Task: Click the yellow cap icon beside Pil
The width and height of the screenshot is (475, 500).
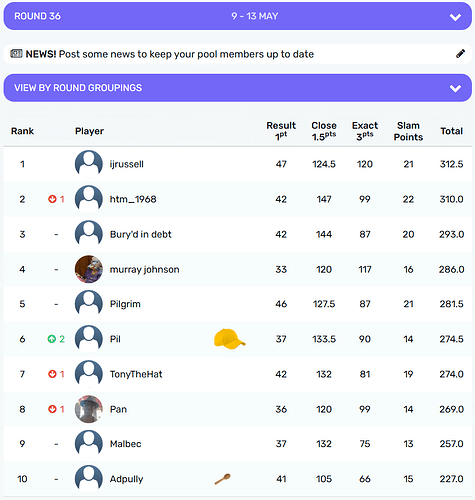Action: click(229, 339)
